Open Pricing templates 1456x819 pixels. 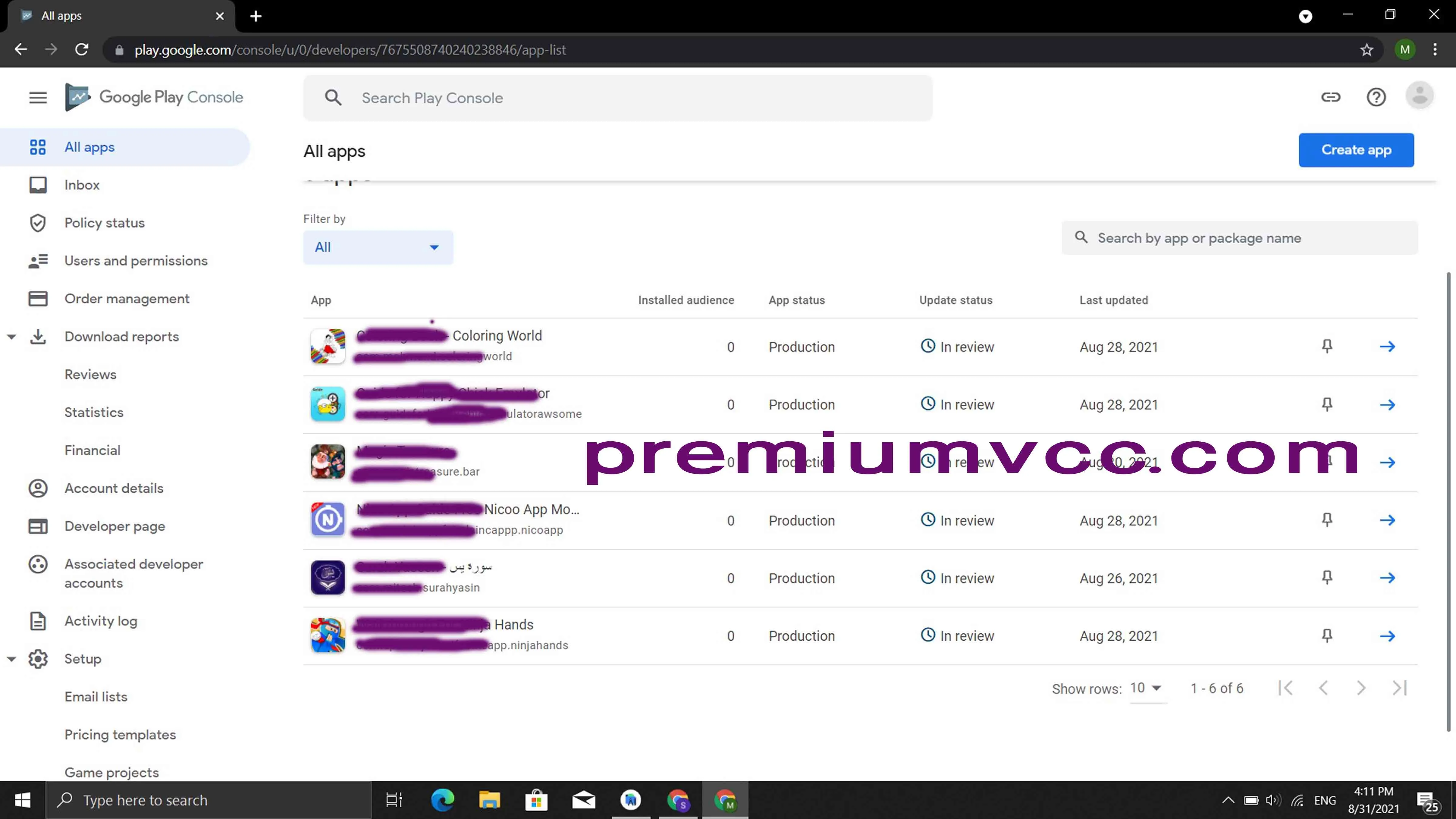click(x=120, y=734)
